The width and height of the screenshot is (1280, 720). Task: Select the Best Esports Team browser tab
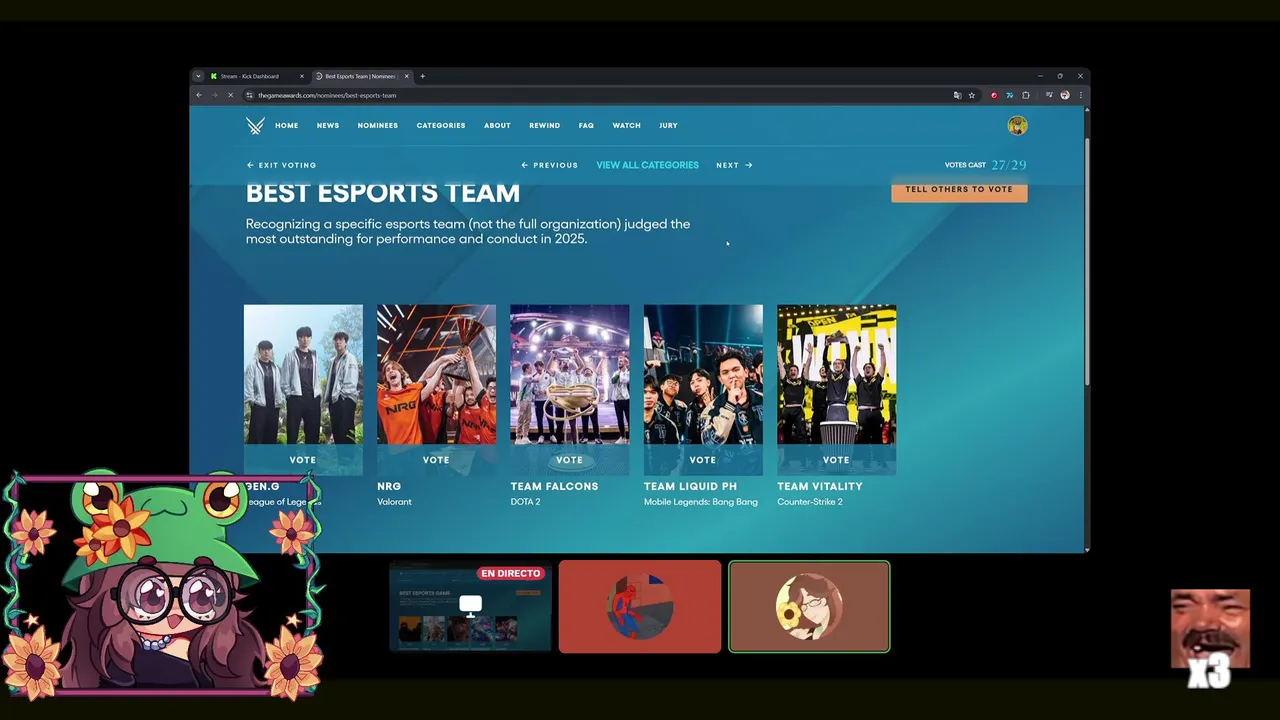(x=360, y=76)
